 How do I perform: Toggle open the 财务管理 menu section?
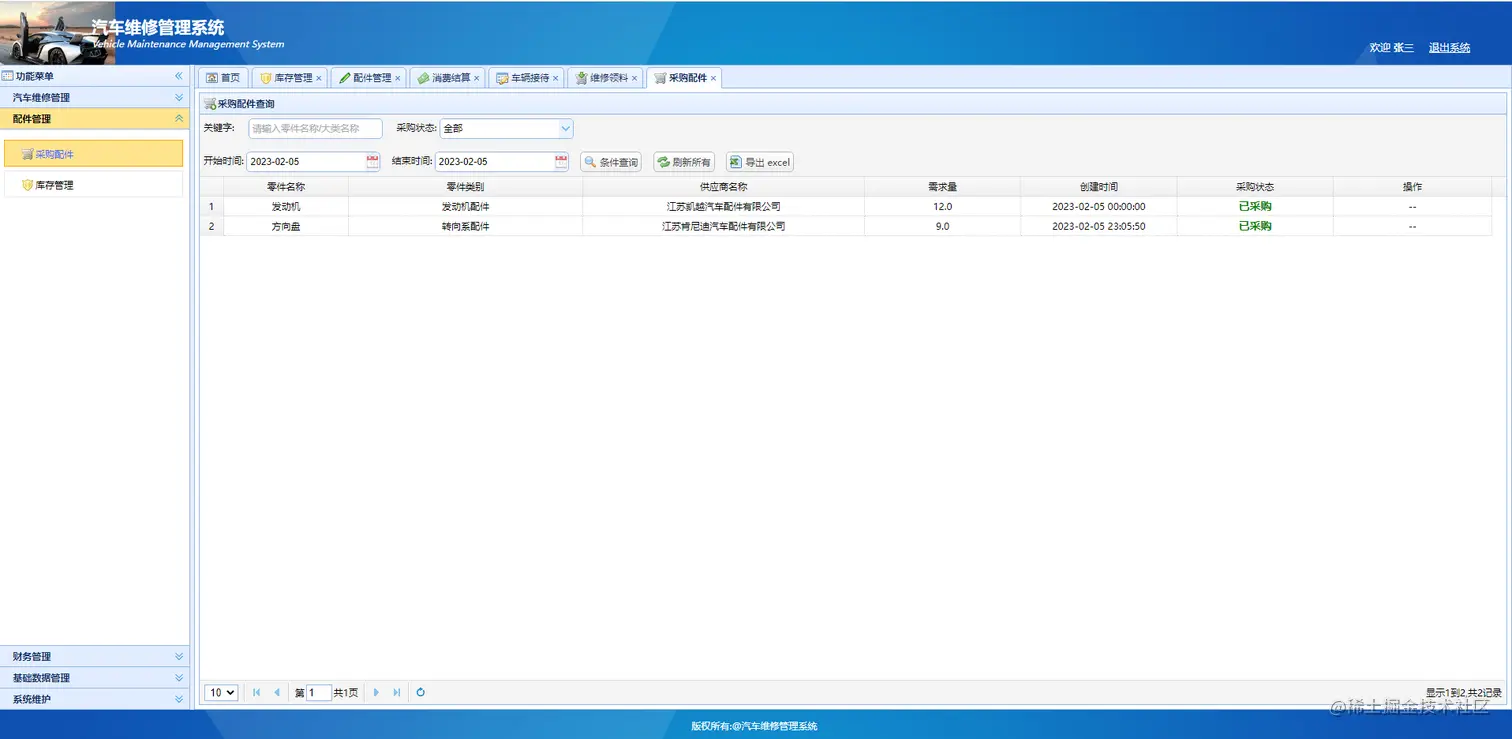click(95, 656)
